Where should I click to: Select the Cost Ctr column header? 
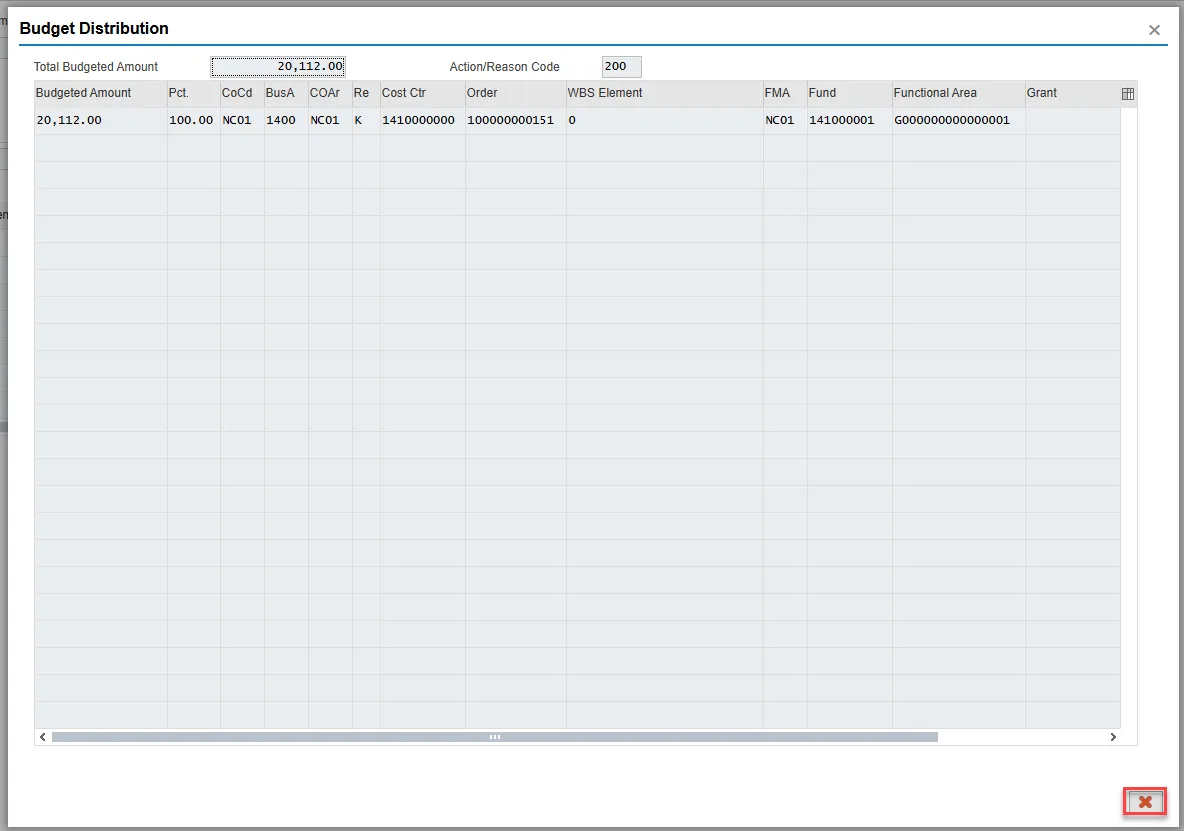[x=421, y=93]
